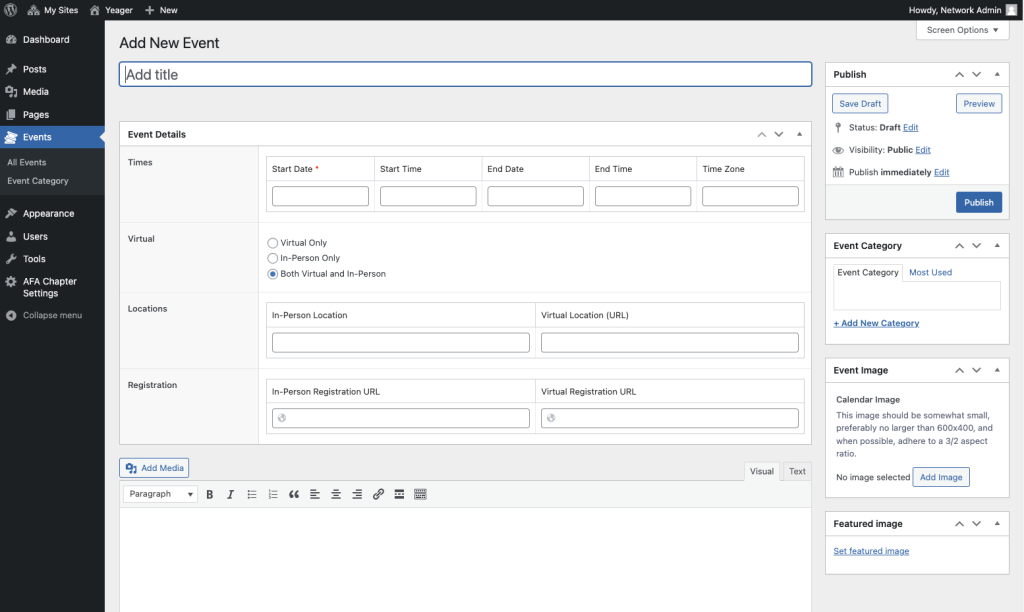The width and height of the screenshot is (1024, 612).
Task: Apply blockquote formatting
Action: tap(294, 494)
